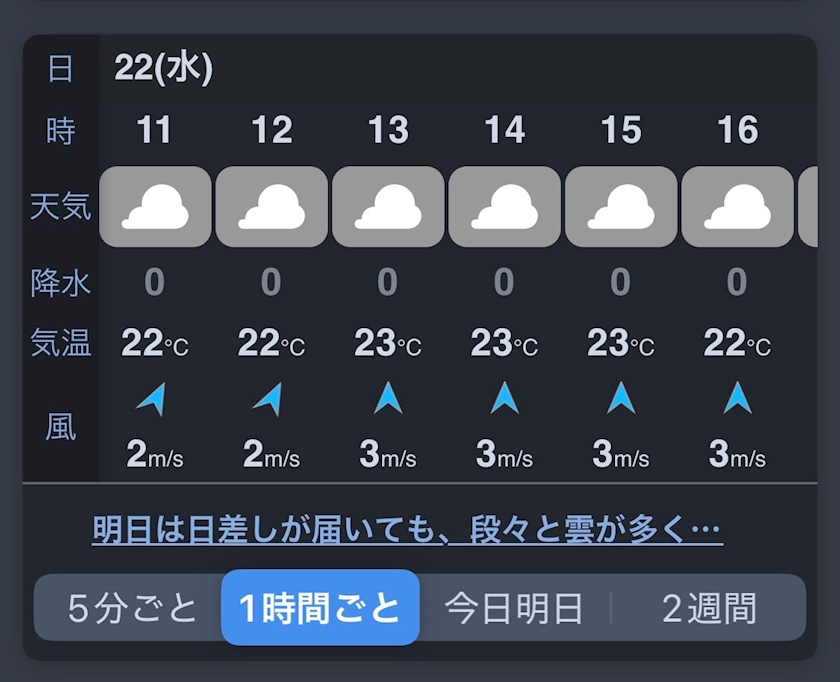Select the 1時間ごと tab
Screen dimensions: 840x682
pos(320,608)
